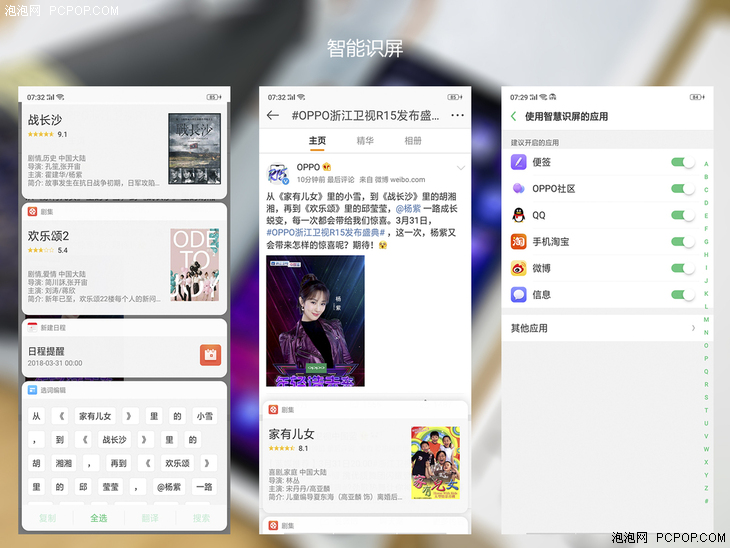Jump to letter M in the index bar
This screenshot has width=730, height=548.
706,319
